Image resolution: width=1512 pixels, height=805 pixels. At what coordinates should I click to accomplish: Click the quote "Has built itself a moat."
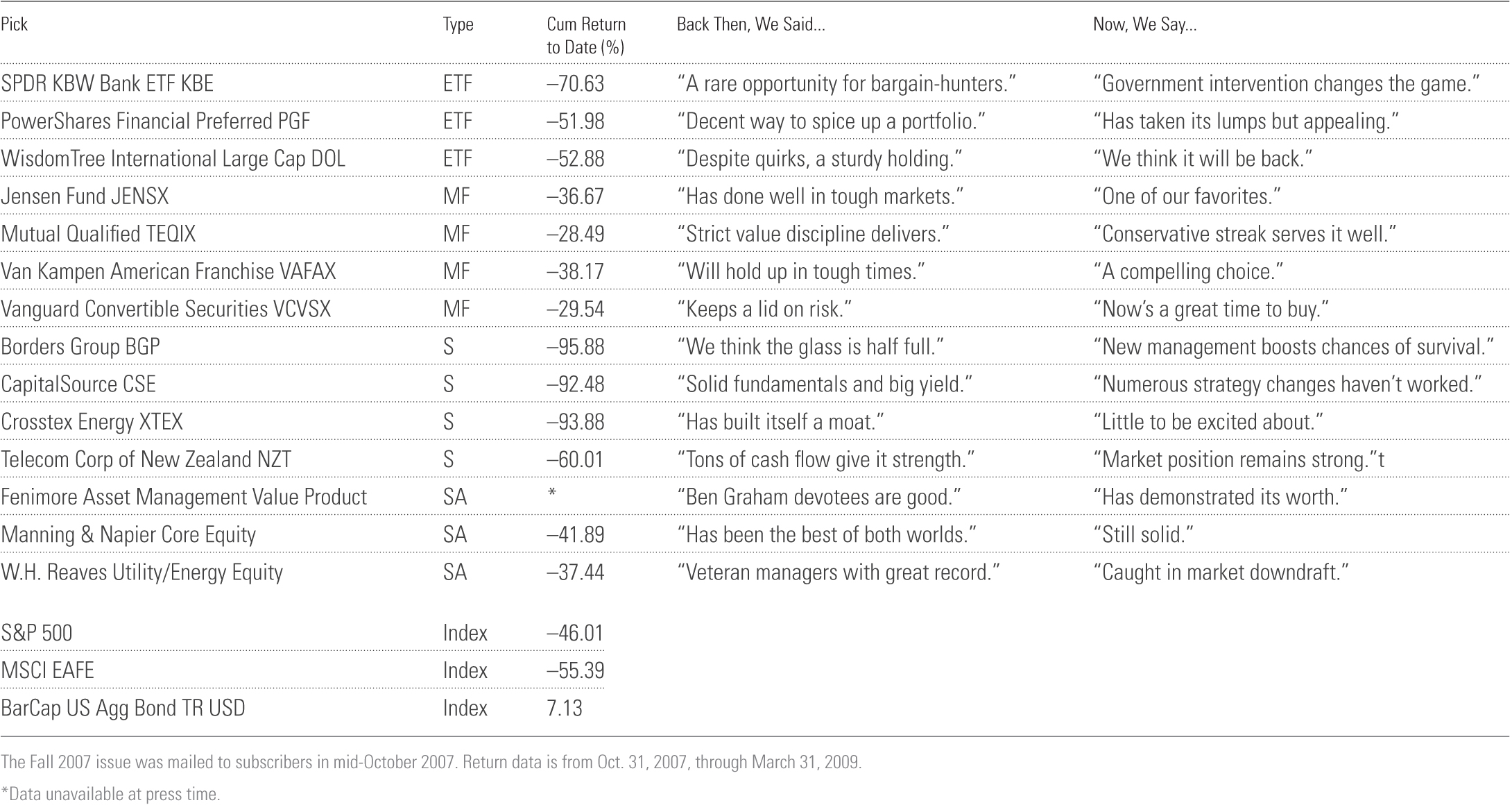tap(780, 421)
